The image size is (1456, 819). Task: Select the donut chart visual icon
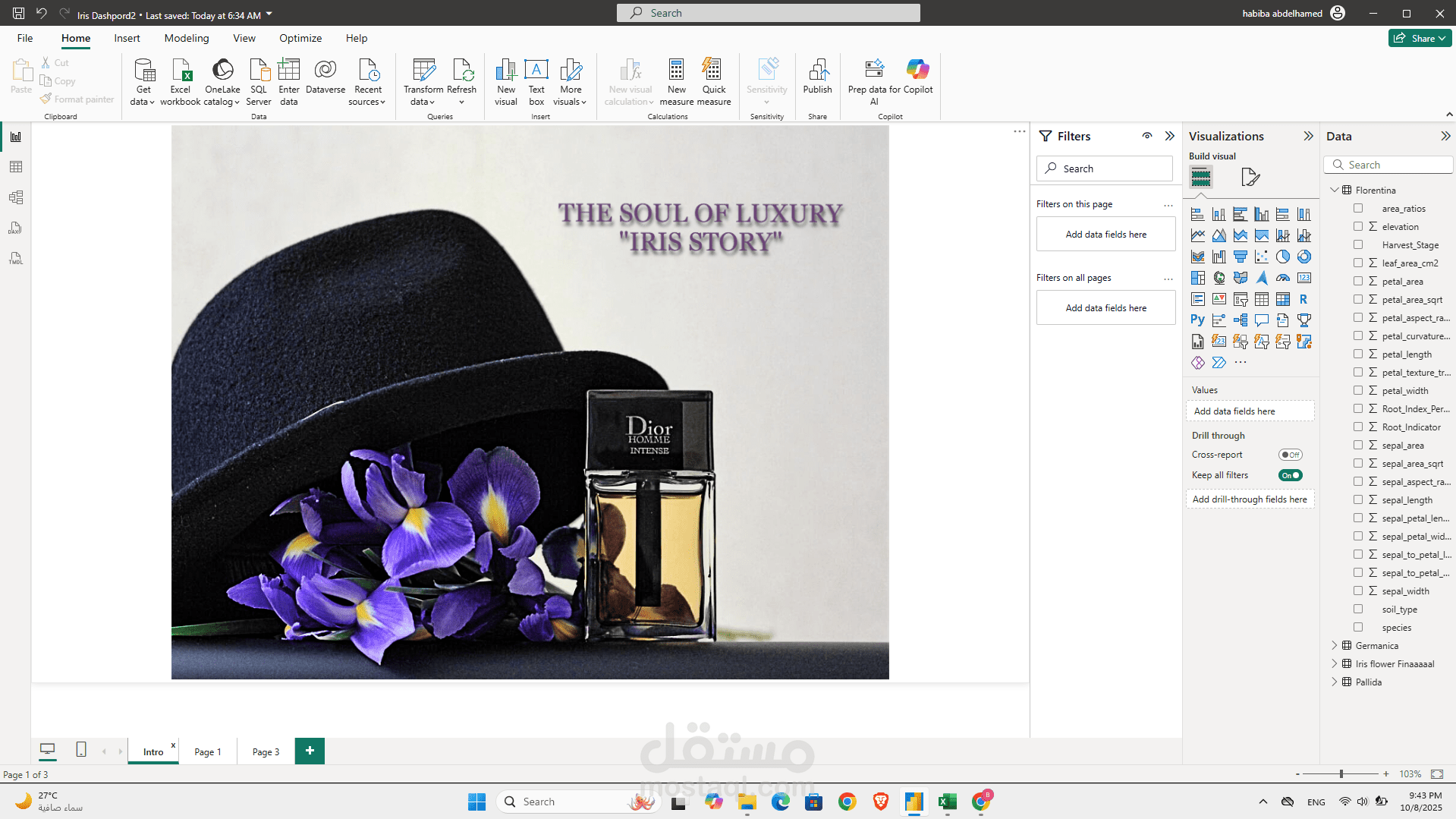(1303, 257)
